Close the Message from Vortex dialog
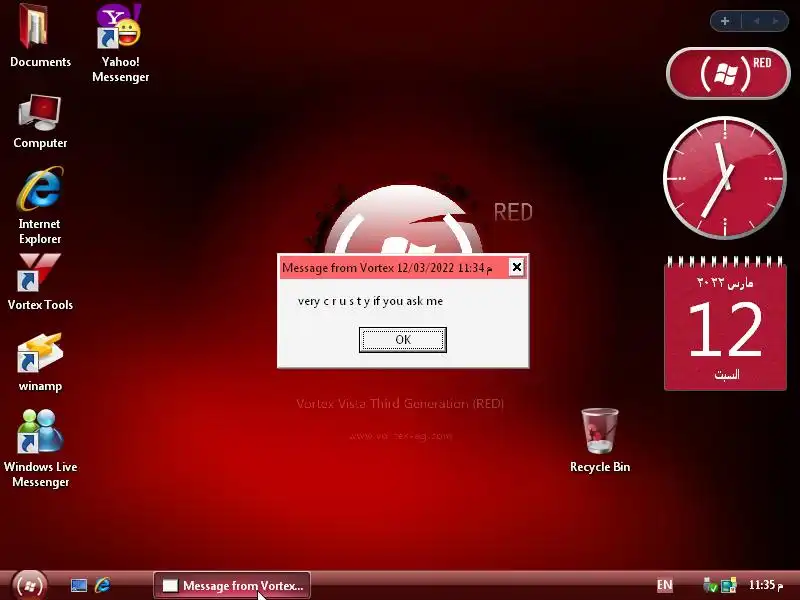 [x=516, y=267]
